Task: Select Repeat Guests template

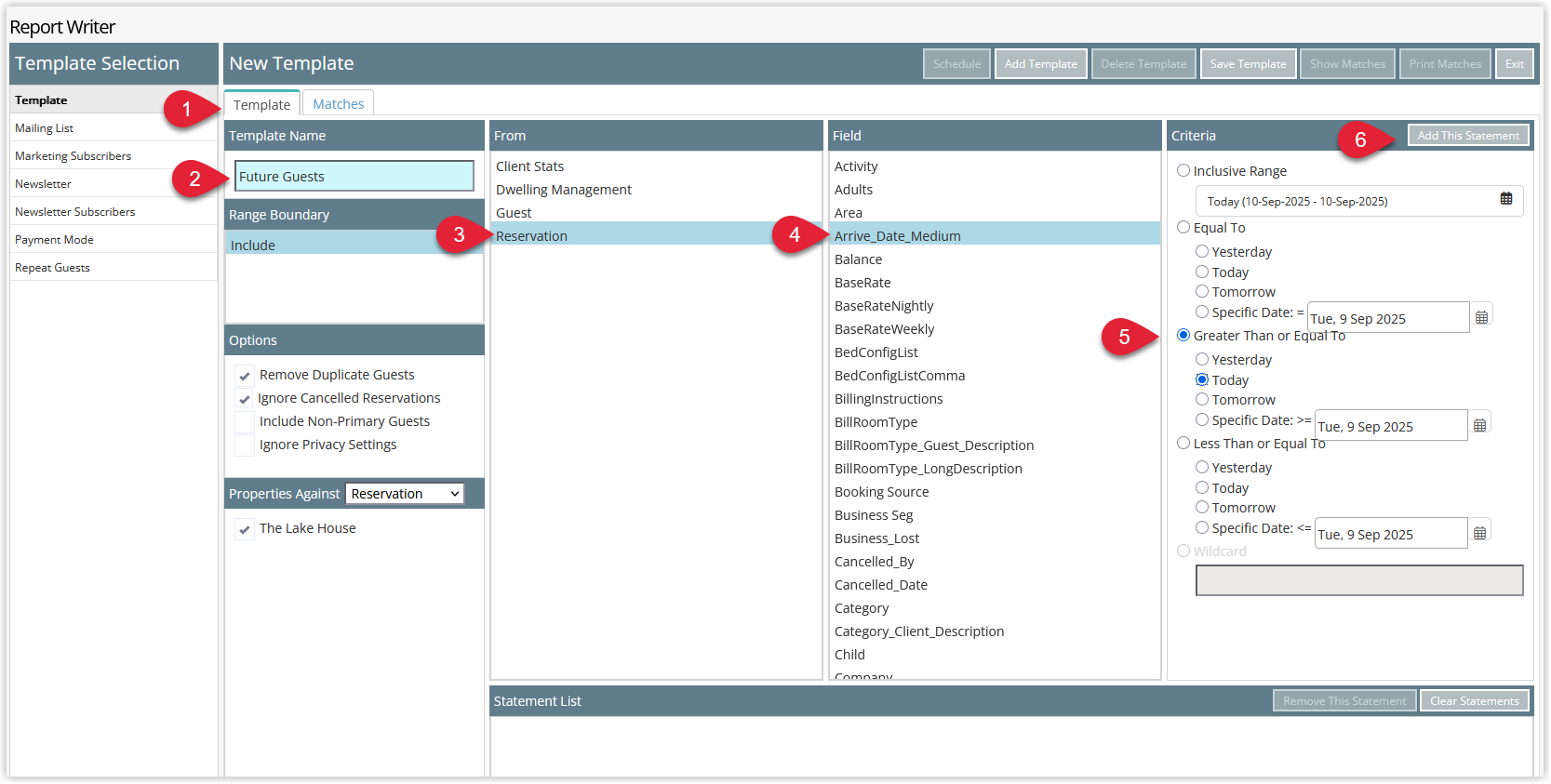Action: pyautogui.click(x=114, y=267)
